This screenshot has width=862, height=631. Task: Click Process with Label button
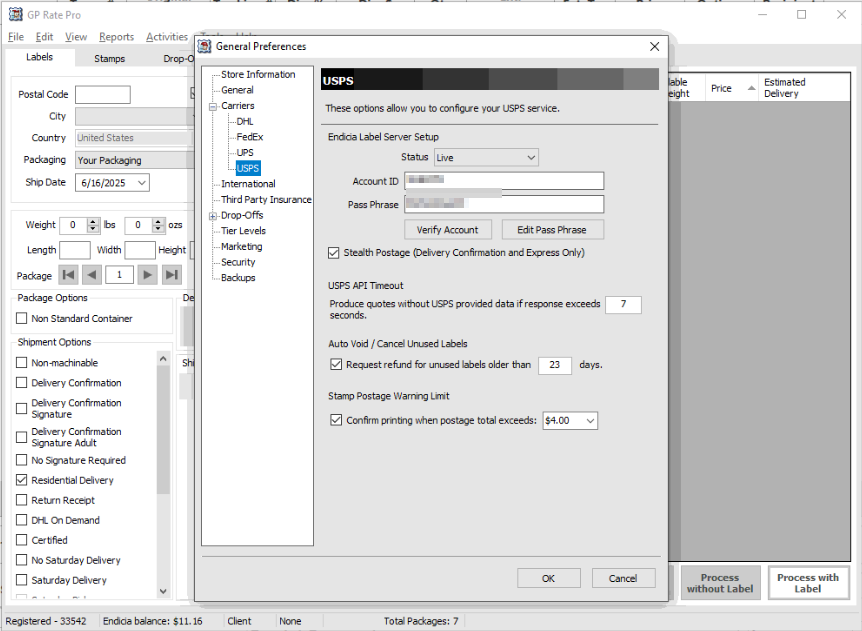coord(808,583)
